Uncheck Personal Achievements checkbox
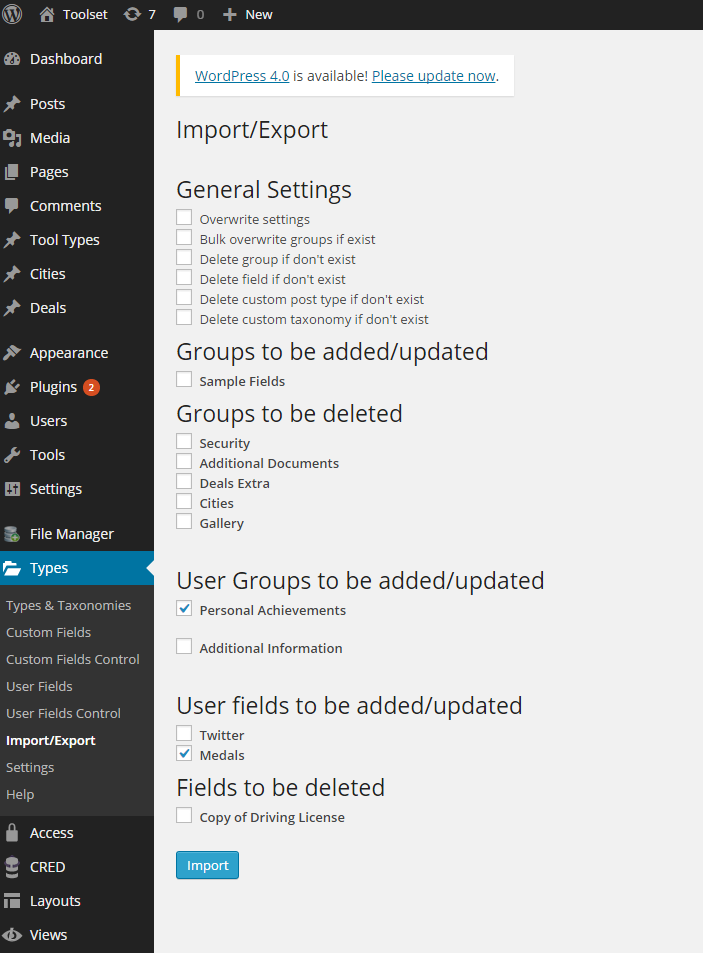 click(x=184, y=608)
